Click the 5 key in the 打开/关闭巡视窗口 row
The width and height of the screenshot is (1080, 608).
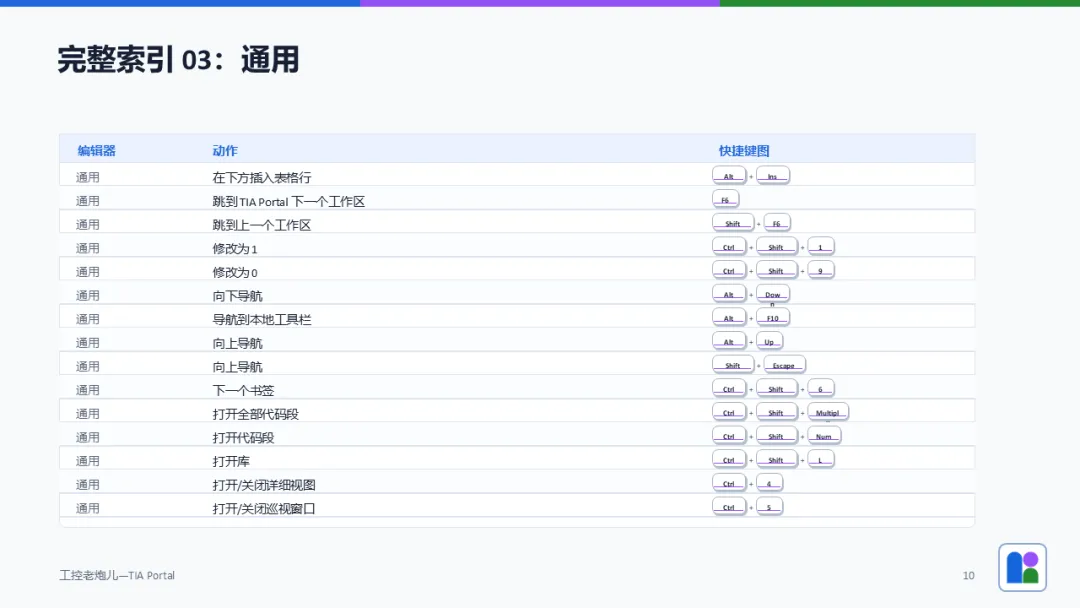click(x=769, y=507)
